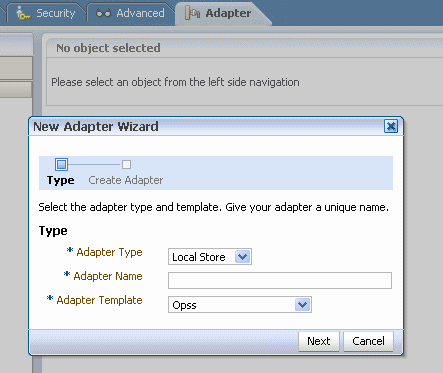
Task: Open the Security tab
Action: coord(47,13)
